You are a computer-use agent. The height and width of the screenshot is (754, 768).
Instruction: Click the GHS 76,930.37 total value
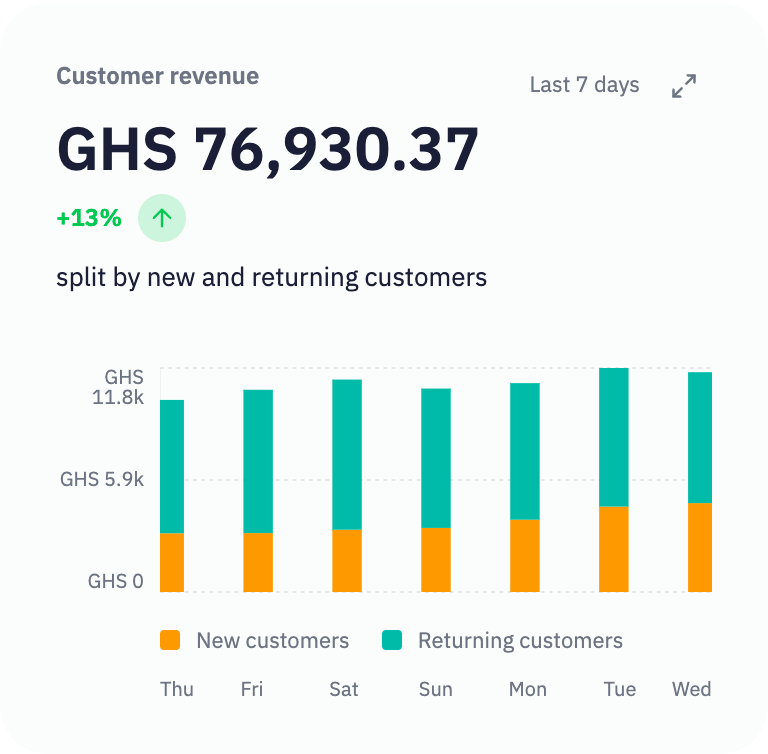pos(267,149)
